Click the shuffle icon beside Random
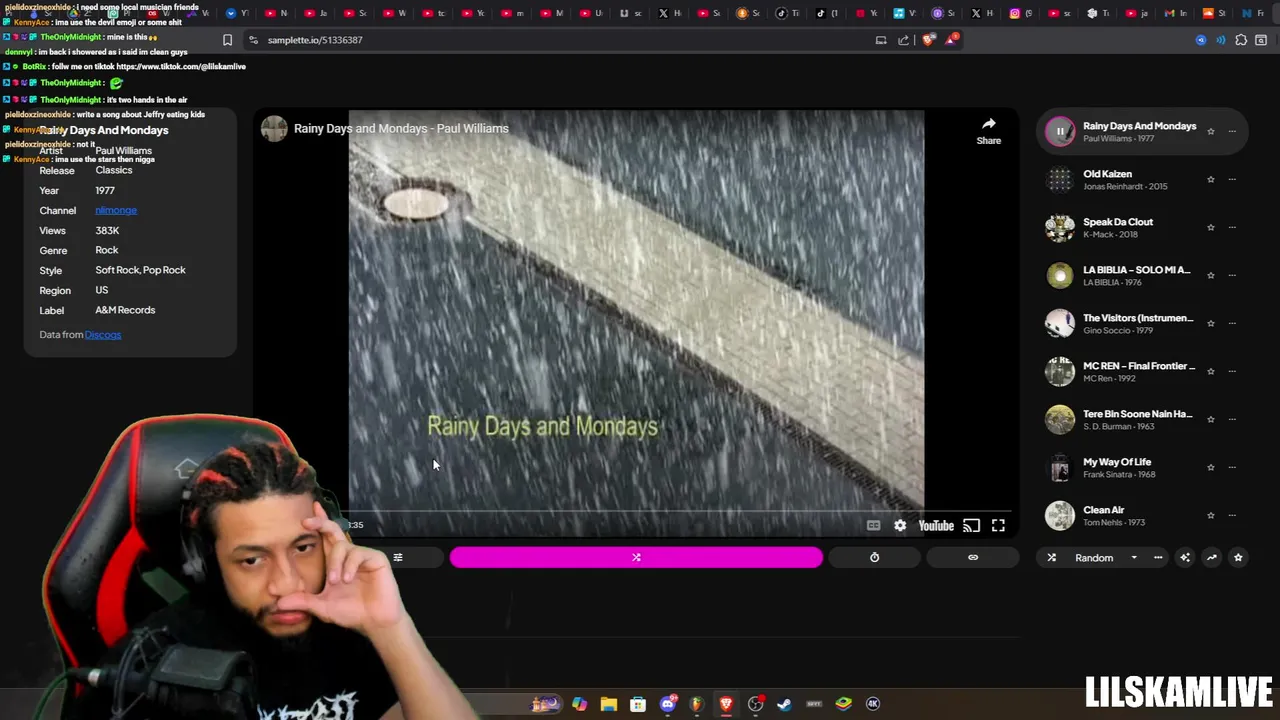The width and height of the screenshot is (1280, 720). pos(1051,558)
